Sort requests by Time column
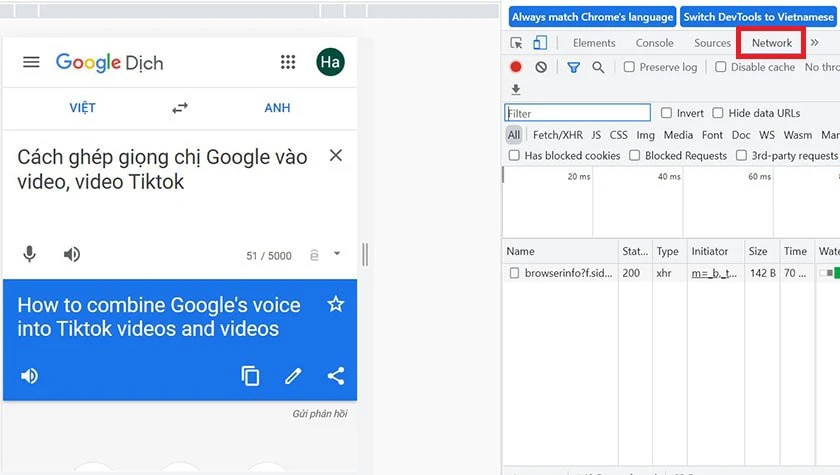Image resolution: width=840 pixels, height=475 pixels. tap(797, 251)
